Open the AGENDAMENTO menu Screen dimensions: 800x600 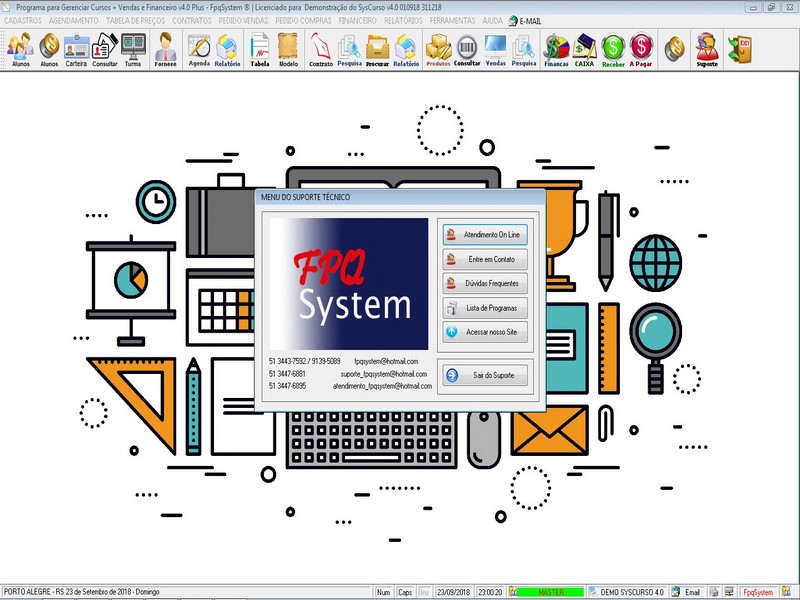(x=73, y=20)
